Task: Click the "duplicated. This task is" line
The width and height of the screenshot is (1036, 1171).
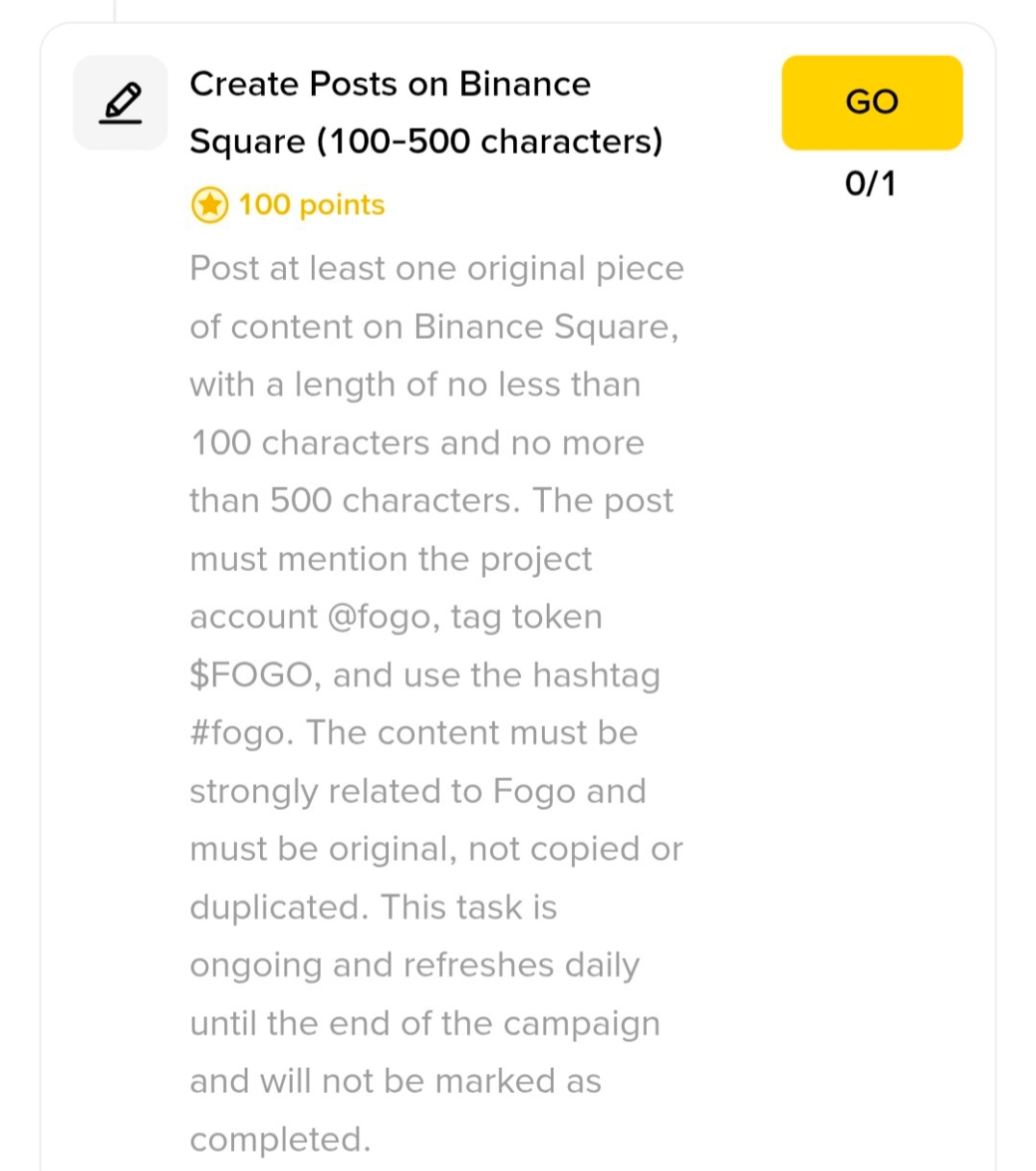Action: click(x=373, y=907)
